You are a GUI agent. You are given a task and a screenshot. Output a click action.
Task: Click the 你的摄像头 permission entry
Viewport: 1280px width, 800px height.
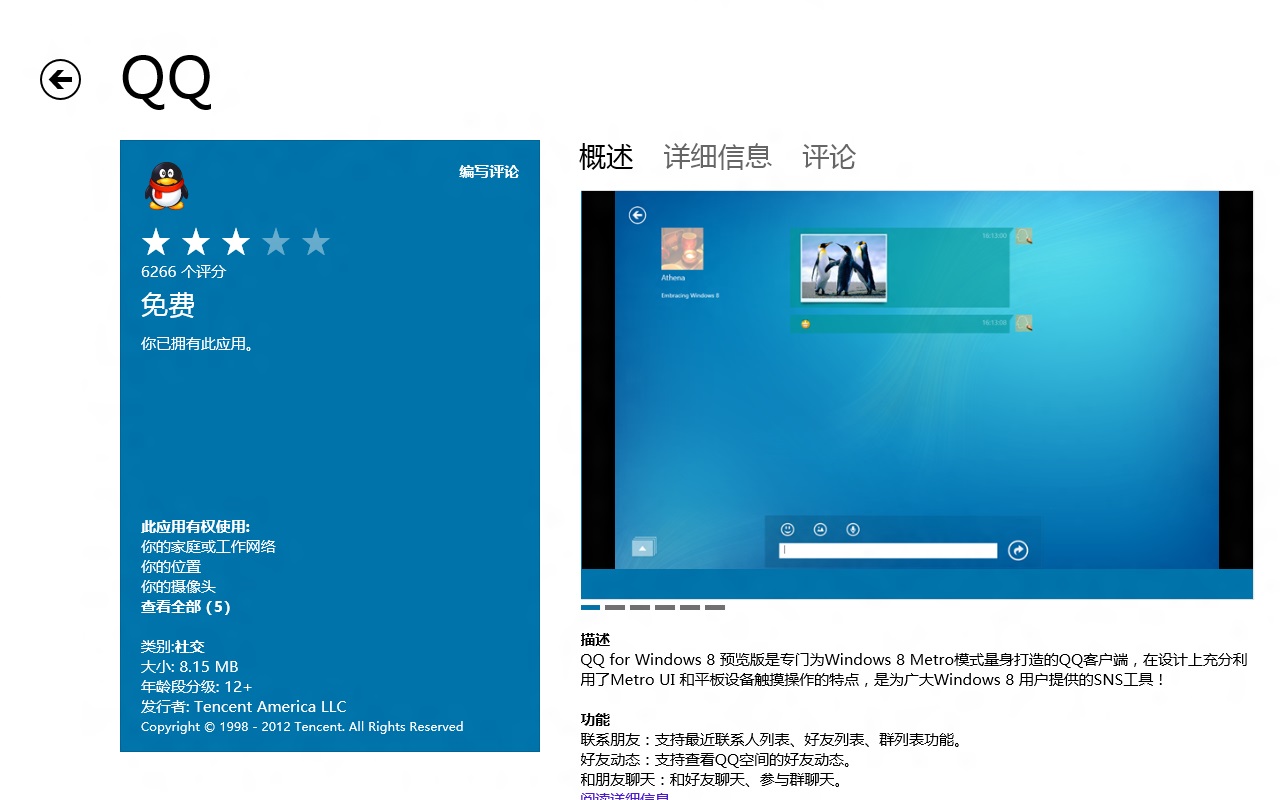[x=178, y=587]
